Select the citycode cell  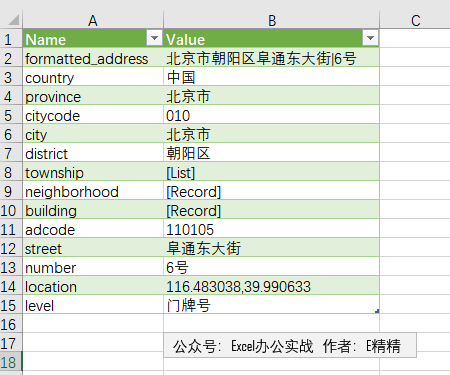(x=93, y=115)
